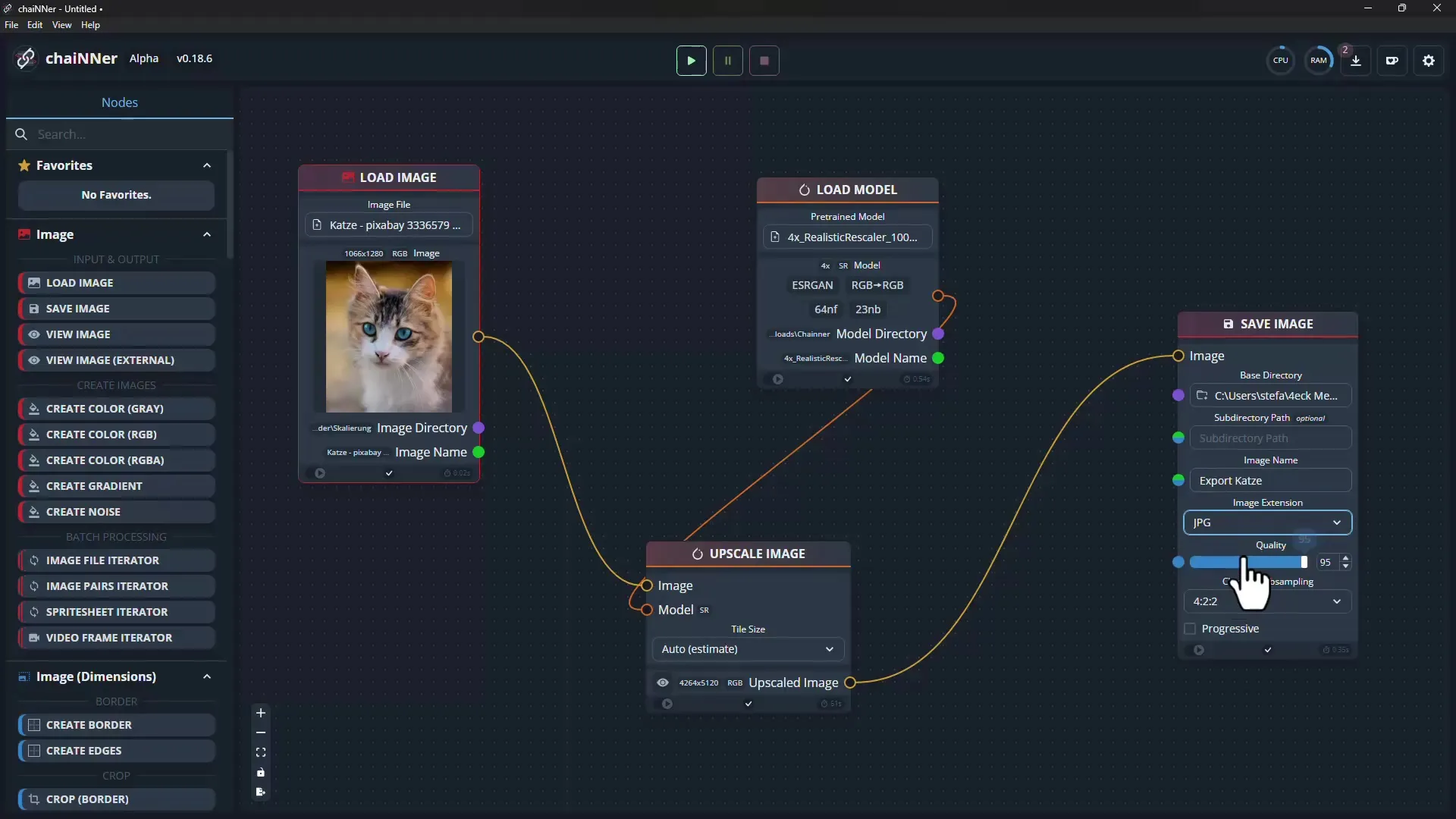Click the Run/Play button to execute chain

coord(691,60)
